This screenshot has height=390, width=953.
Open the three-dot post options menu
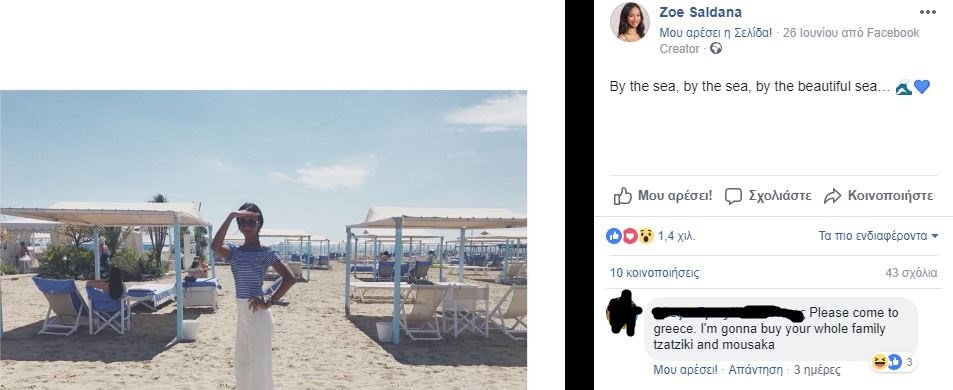tap(927, 12)
